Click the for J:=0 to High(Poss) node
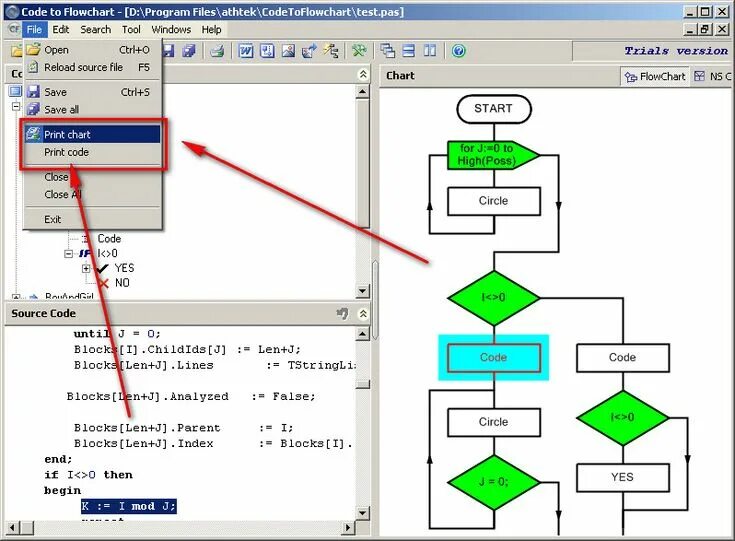Screen dimensions: 735x541 [x=493, y=155]
